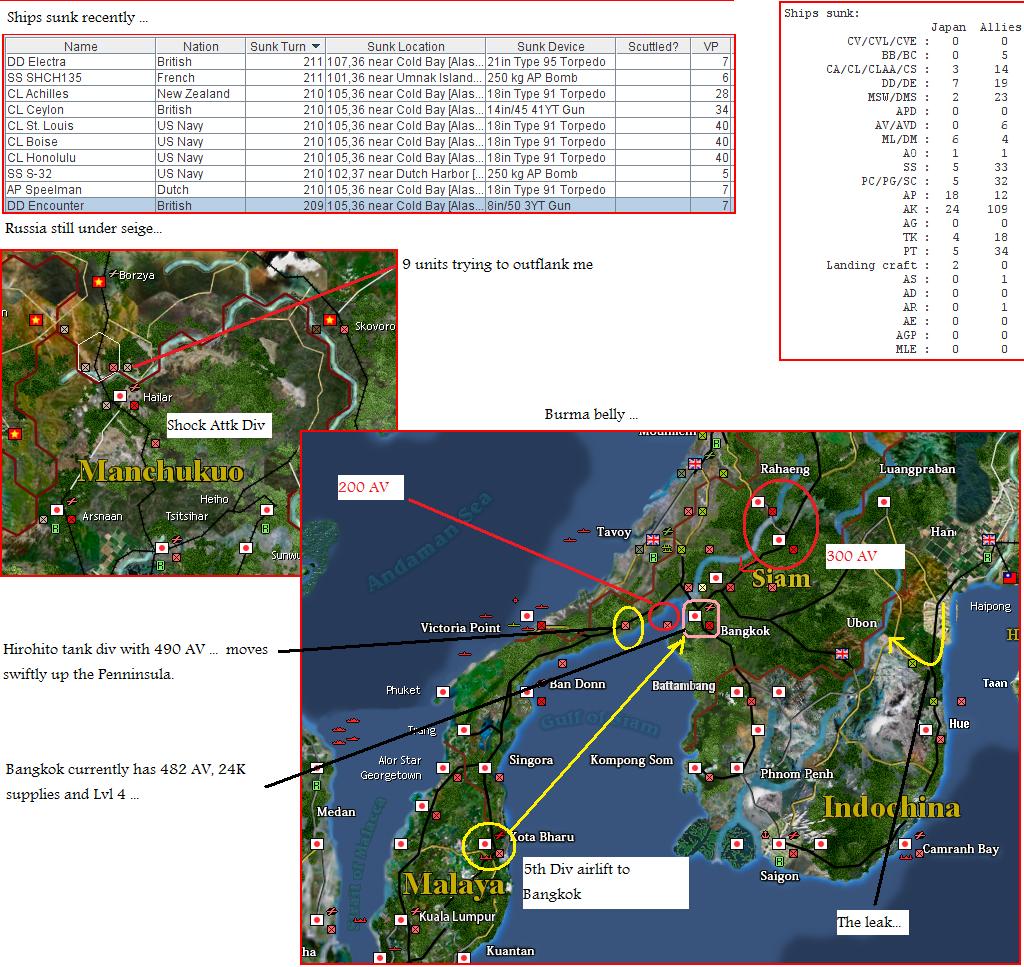Image resolution: width=1024 pixels, height=967 pixels.
Task: Sort by the VP column header
Action: point(711,46)
